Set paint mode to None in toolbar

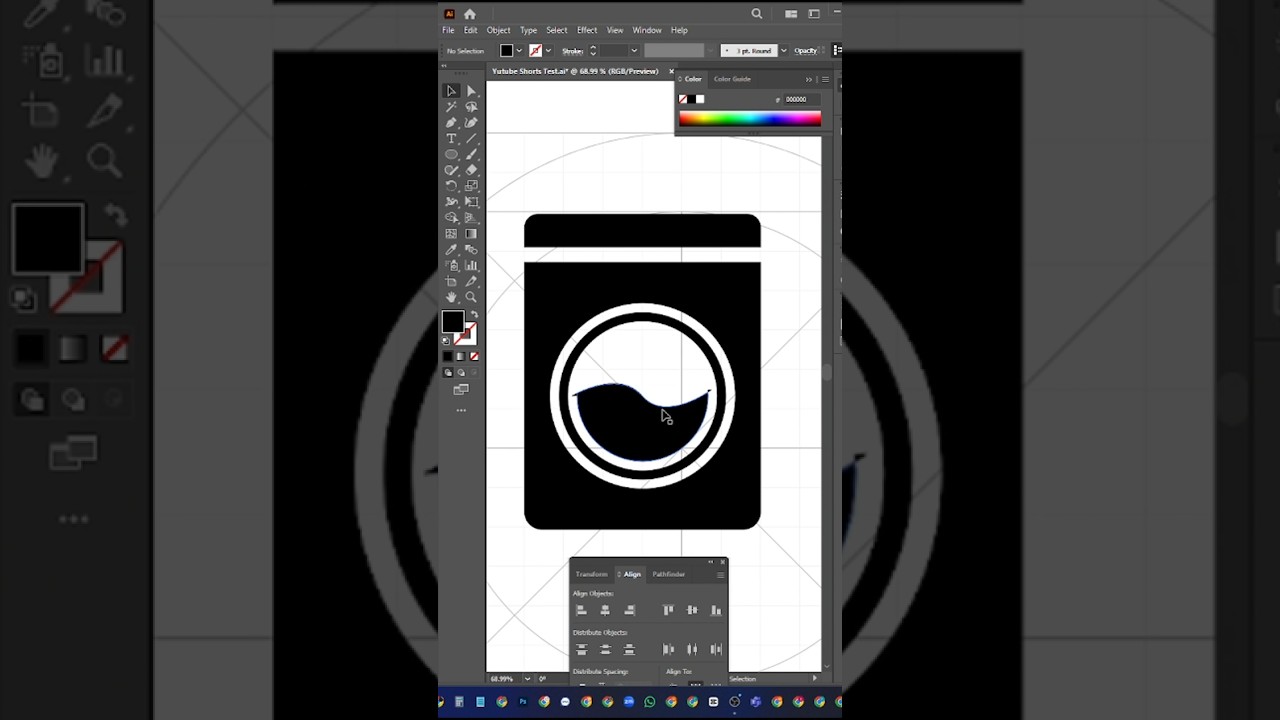click(474, 357)
